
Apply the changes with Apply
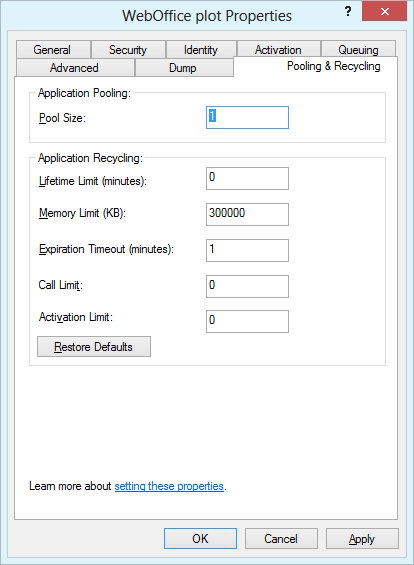coord(362,539)
